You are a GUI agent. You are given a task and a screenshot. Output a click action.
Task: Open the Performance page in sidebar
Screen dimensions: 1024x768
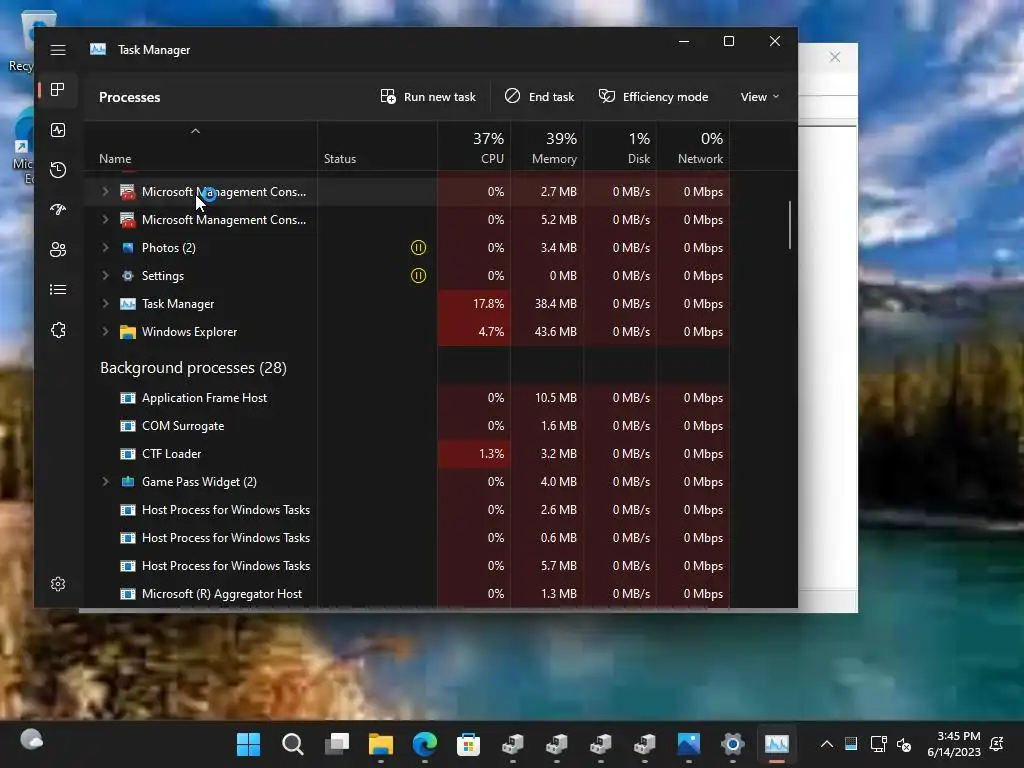[x=58, y=130]
